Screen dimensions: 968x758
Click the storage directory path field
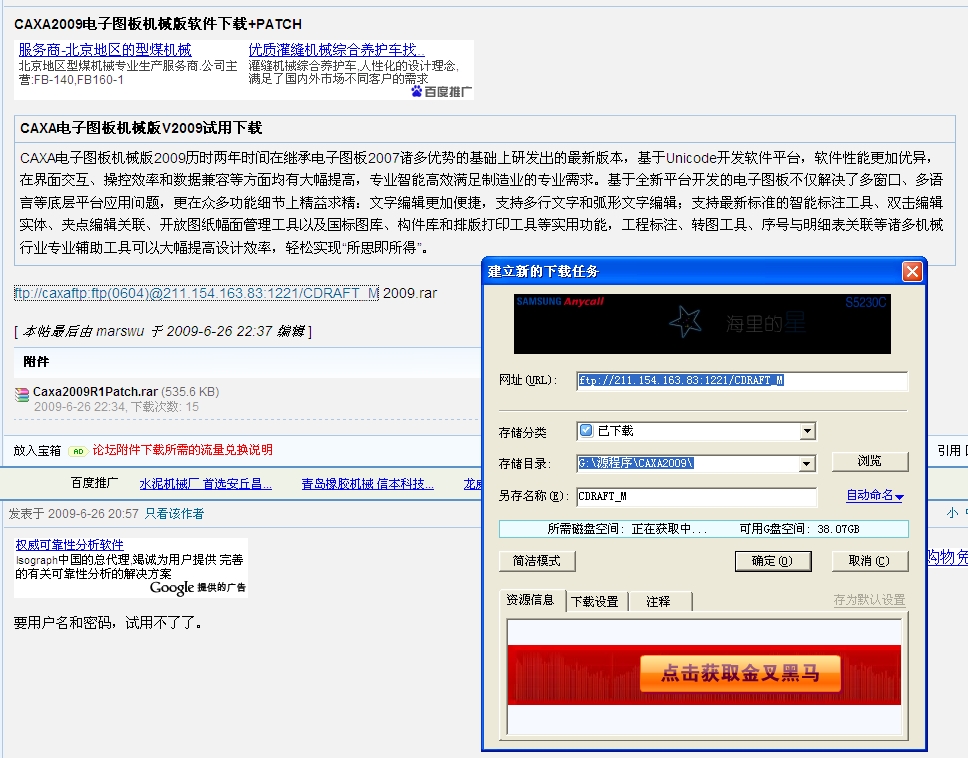point(688,464)
